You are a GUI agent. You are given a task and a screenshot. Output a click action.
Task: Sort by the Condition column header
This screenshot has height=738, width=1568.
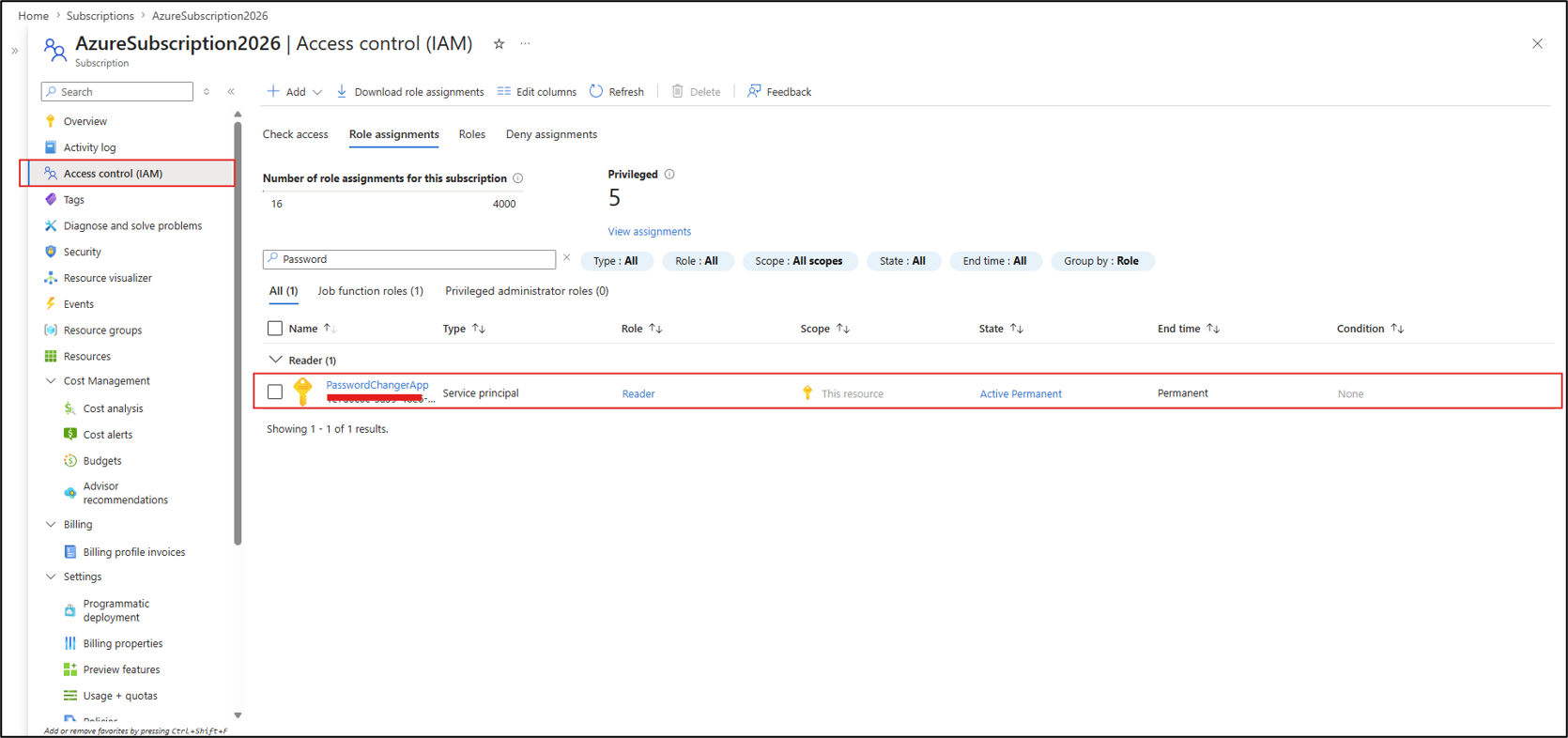pyautogui.click(x=1371, y=329)
